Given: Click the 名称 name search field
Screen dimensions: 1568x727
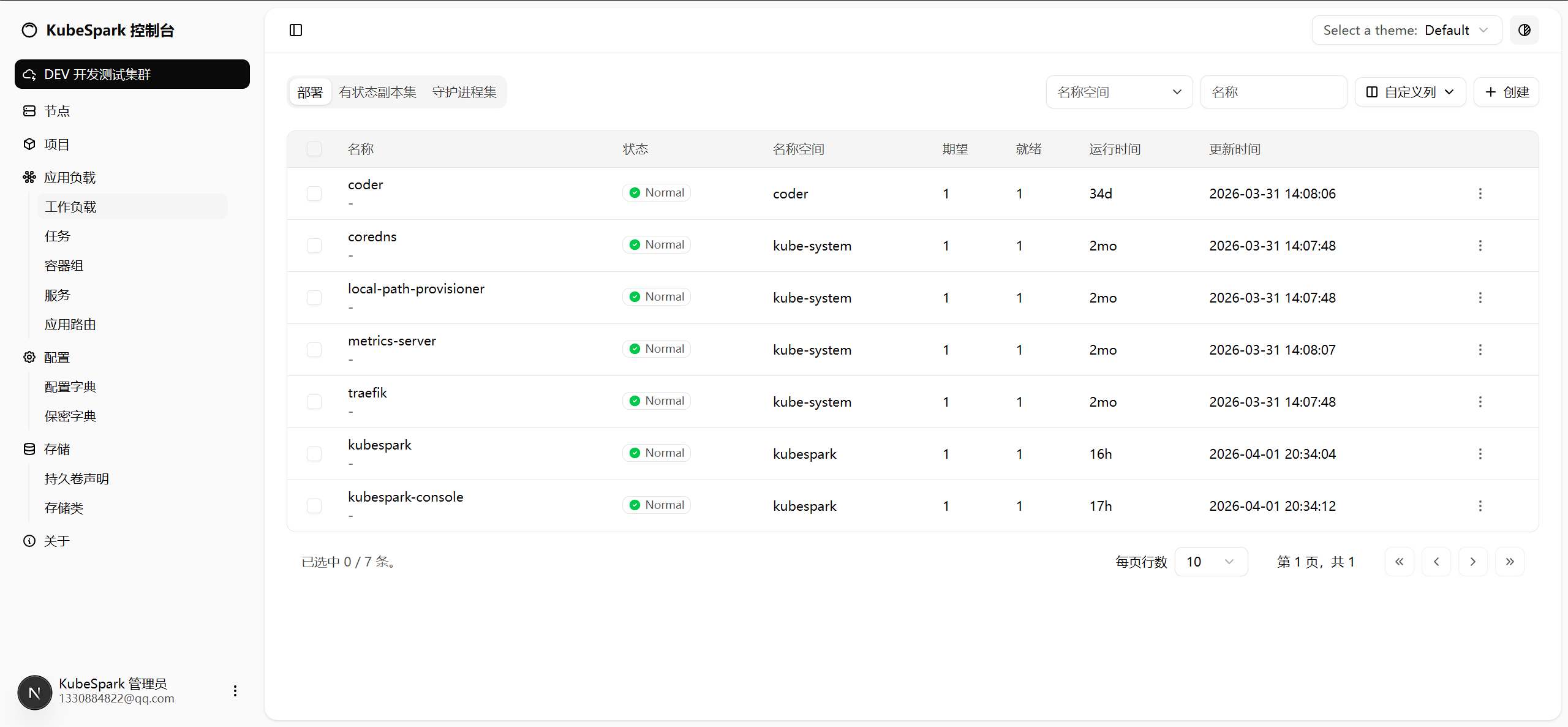Looking at the screenshot, I should coord(1273,92).
